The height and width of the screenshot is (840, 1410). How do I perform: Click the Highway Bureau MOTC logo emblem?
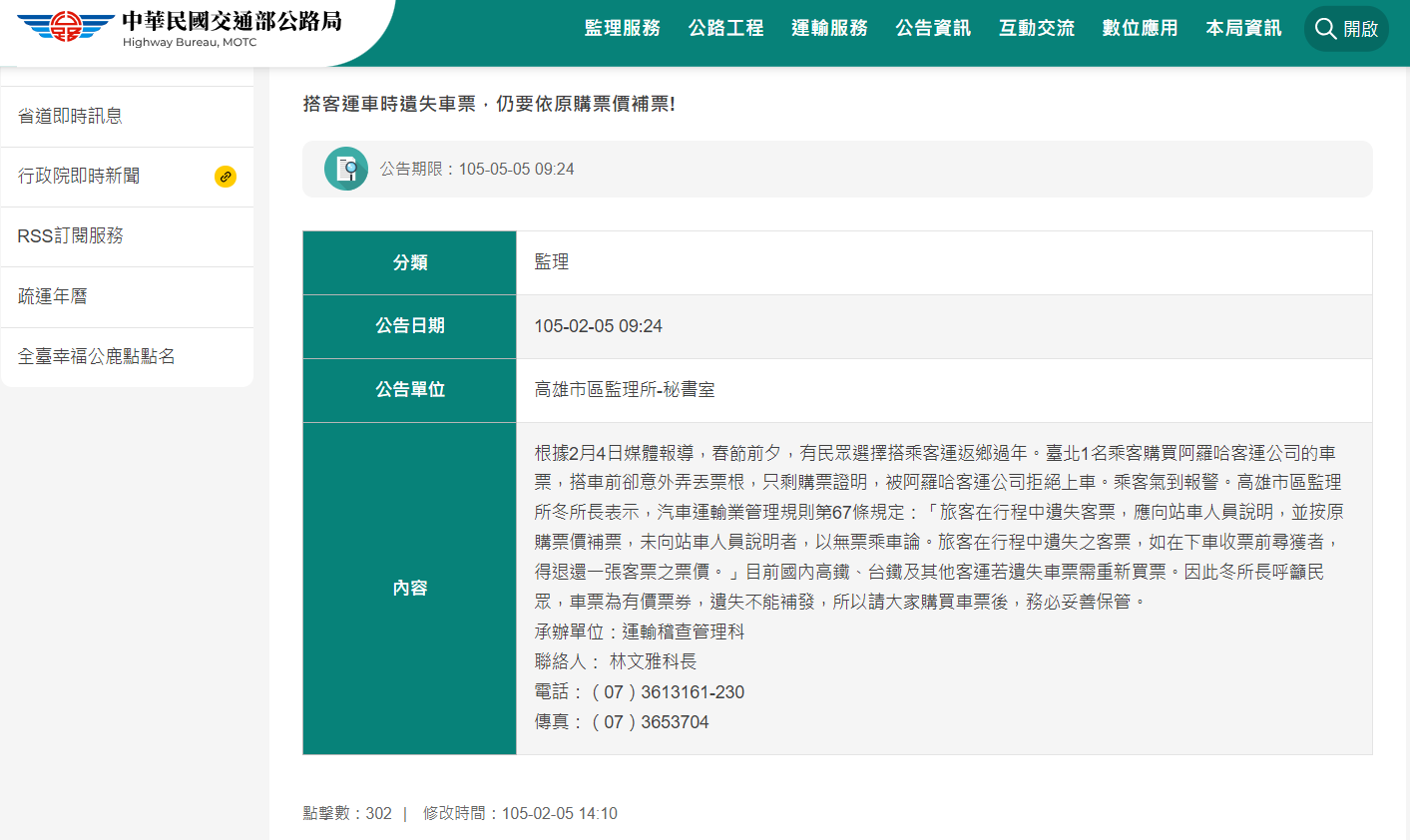pyautogui.click(x=65, y=27)
